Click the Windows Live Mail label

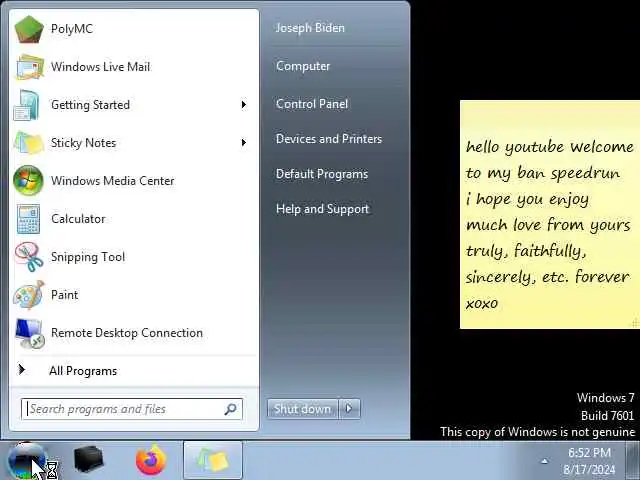(x=100, y=67)
